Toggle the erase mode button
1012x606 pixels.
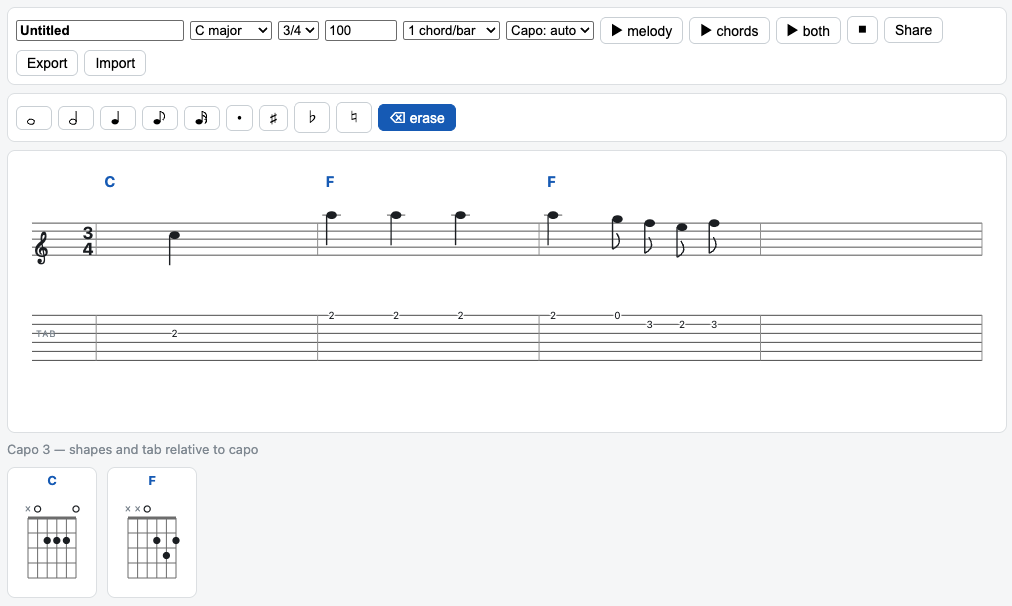(x=417, y=117)
